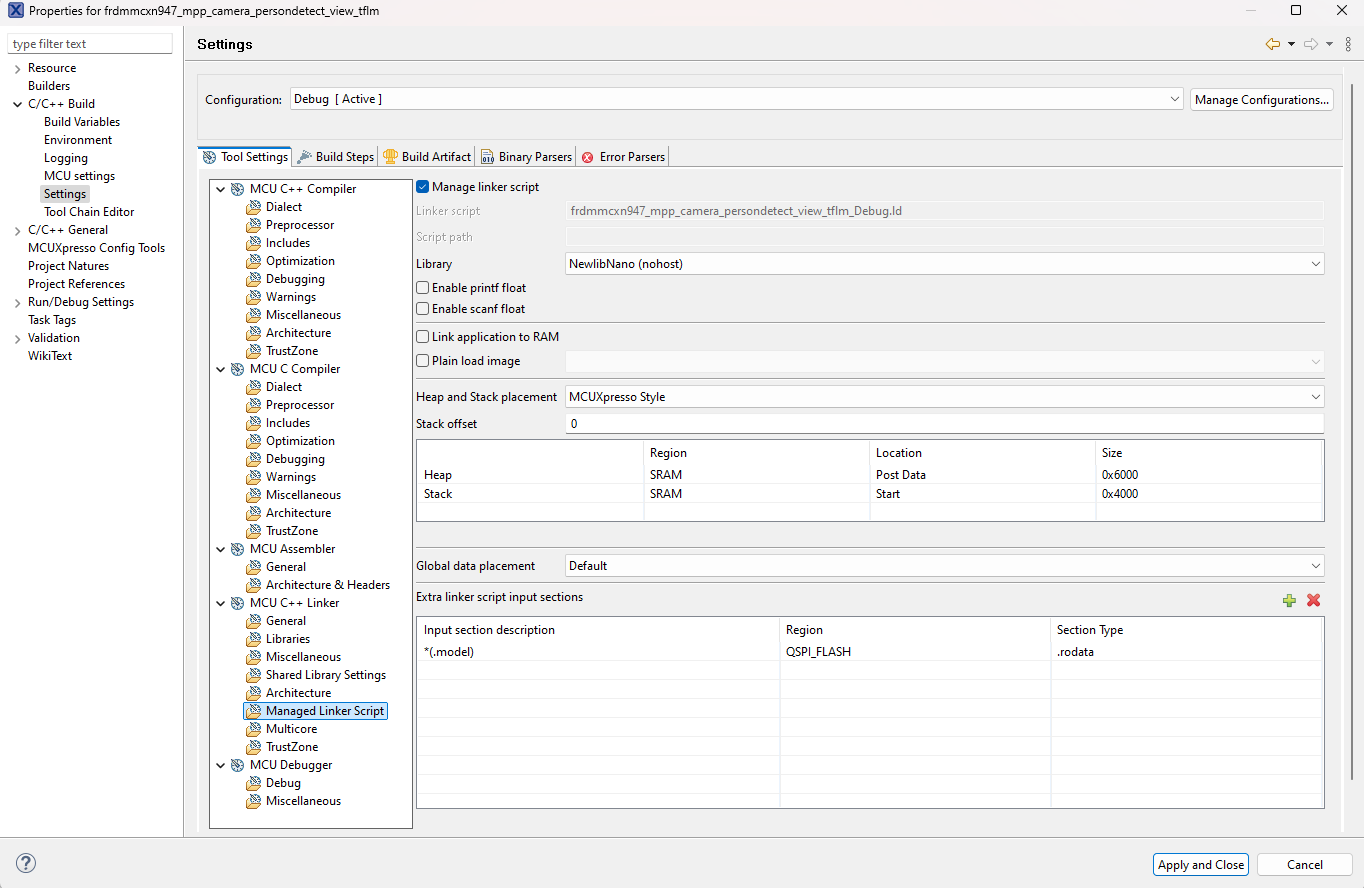1364x888 pixels.
Task: Open the Library dropdown showing NewlibNano
Action: (x=1314, y=263)
